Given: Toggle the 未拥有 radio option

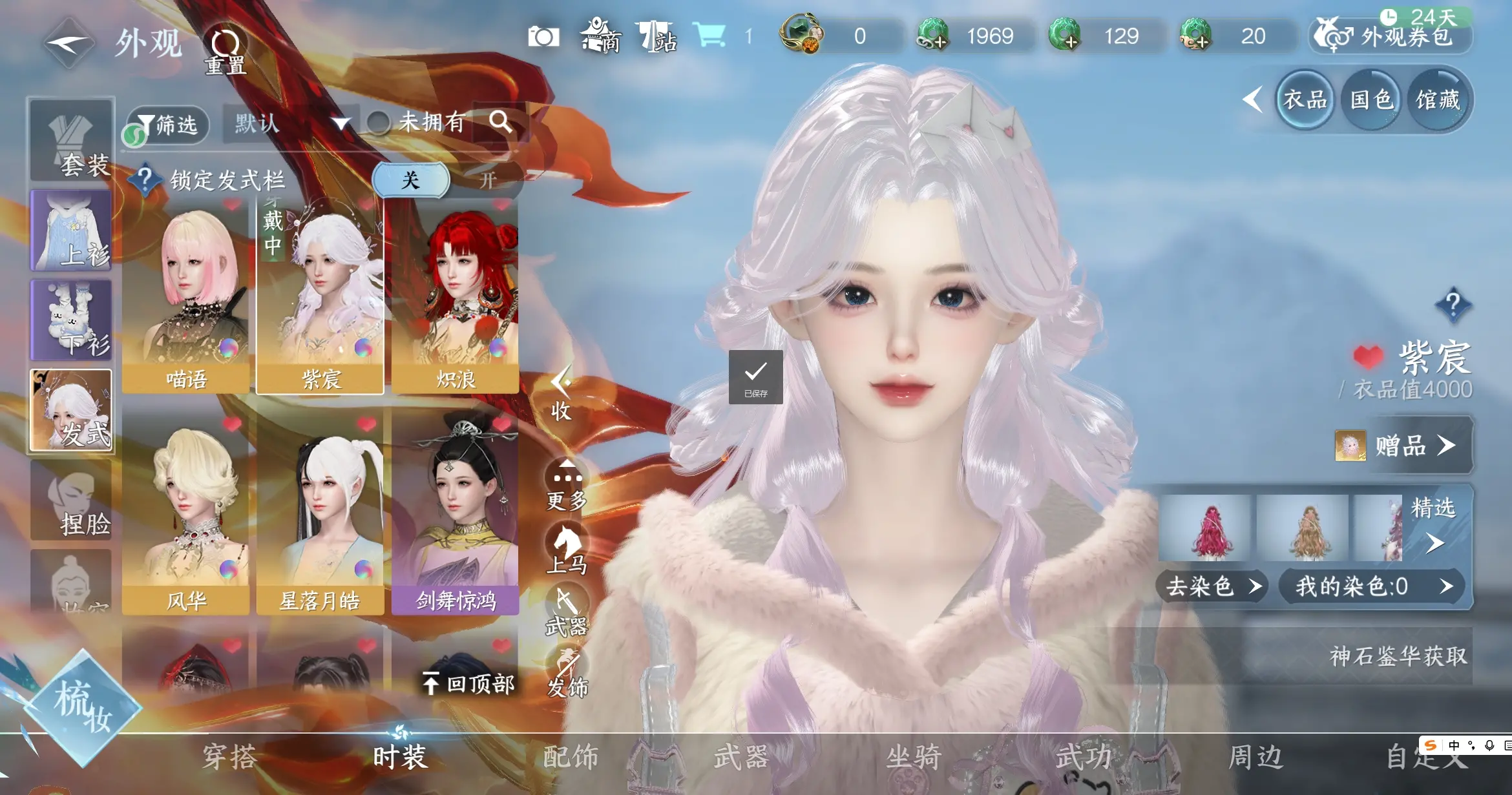Looking at the screenshot, I should pyautogui.click(x=378, y=122).
